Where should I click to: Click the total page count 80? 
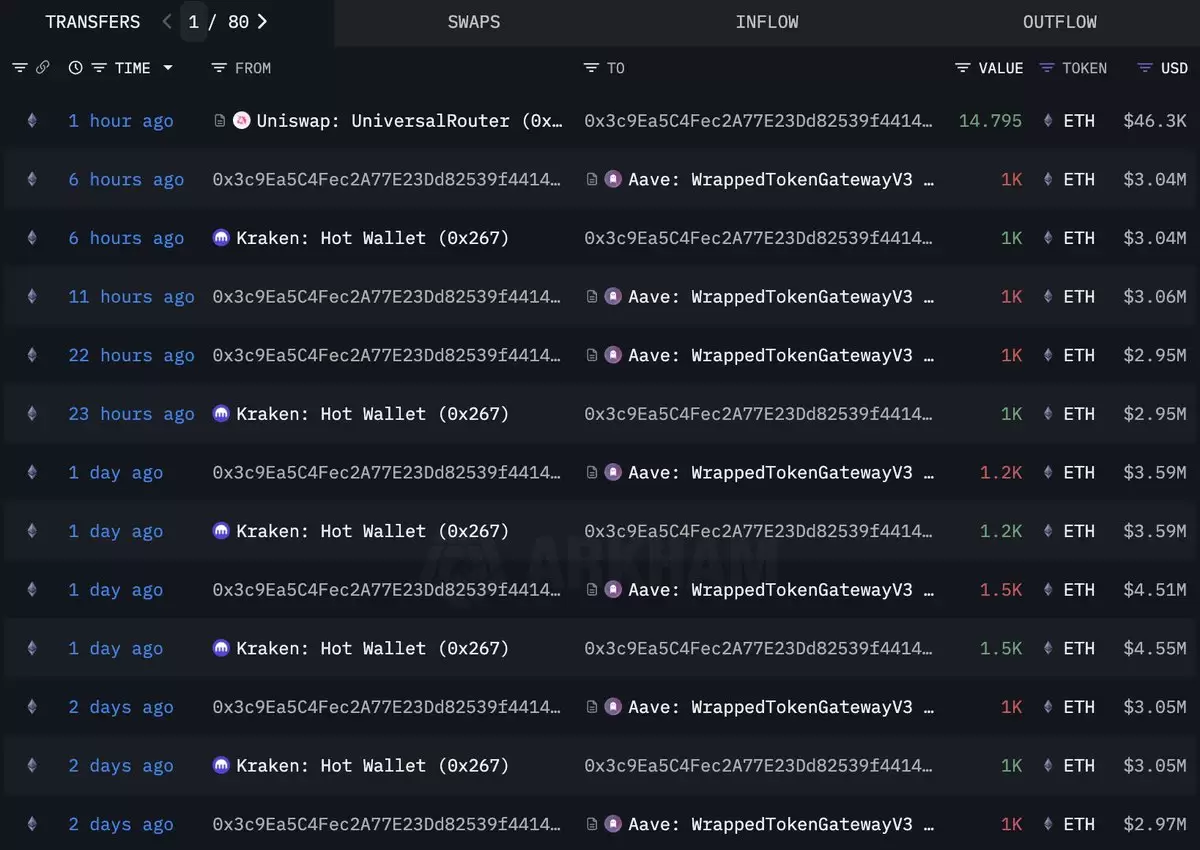click(238, 21)
